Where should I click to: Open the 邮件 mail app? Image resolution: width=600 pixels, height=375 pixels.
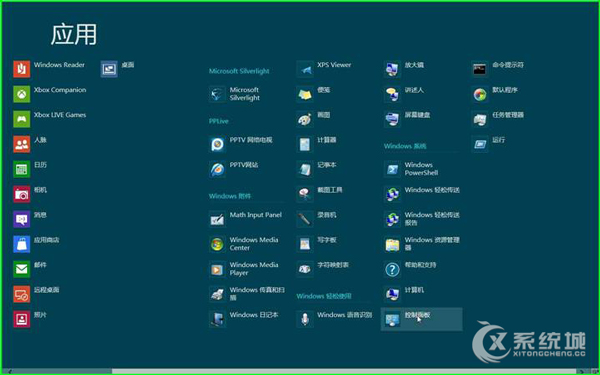point(30,269)
